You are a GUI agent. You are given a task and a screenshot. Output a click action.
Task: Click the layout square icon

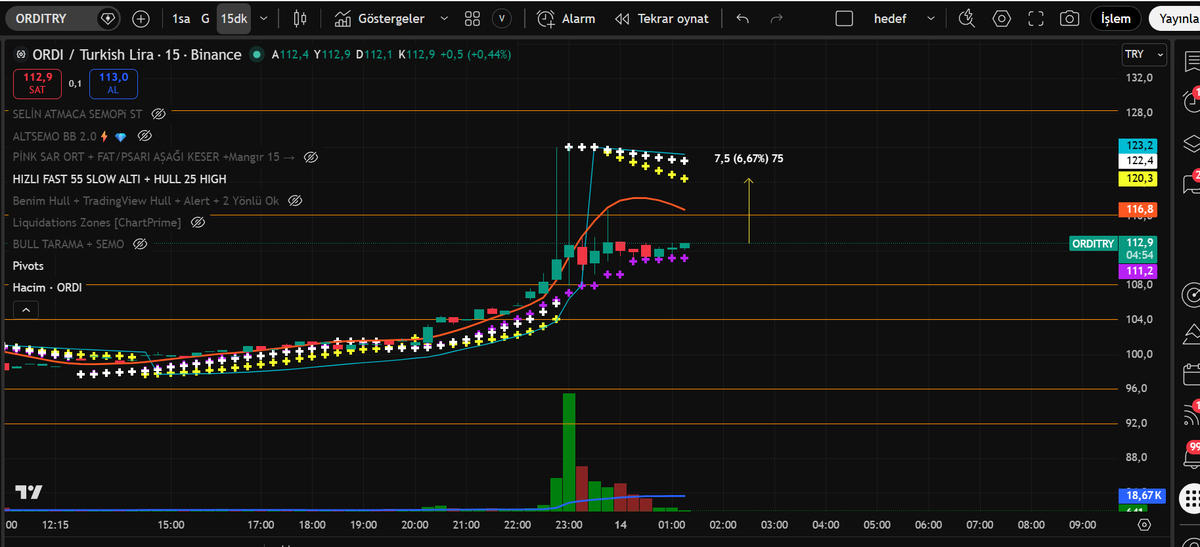(x=844, y=18)
